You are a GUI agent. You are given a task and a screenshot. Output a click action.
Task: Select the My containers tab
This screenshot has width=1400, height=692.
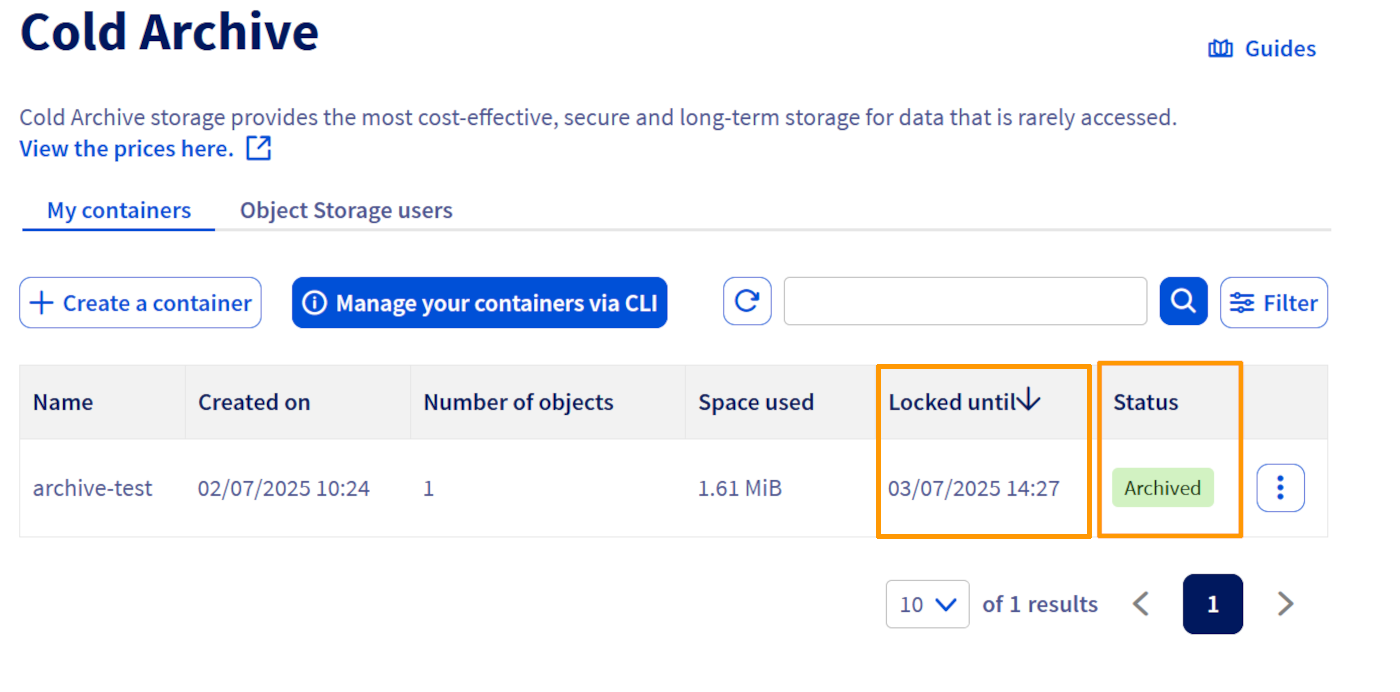click(x=119, y=210)
